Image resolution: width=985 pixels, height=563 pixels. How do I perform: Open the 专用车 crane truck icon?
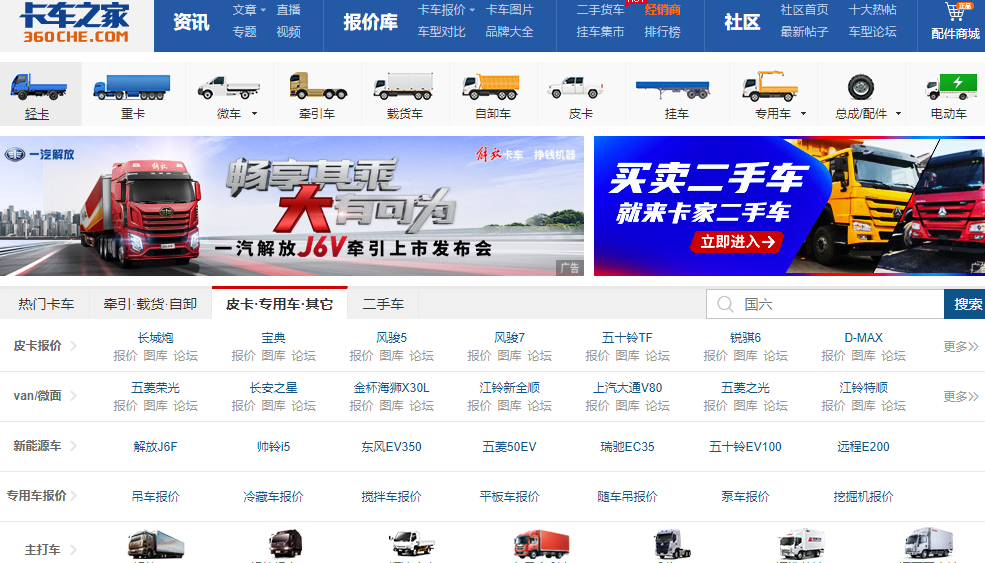tap(770, 86)
